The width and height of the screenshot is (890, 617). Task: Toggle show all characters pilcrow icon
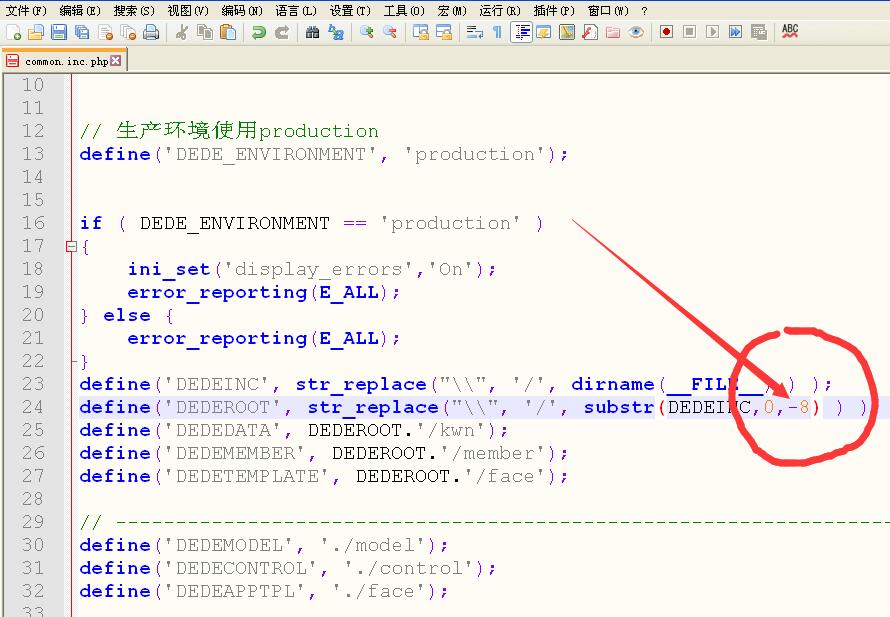pos(497,32)
